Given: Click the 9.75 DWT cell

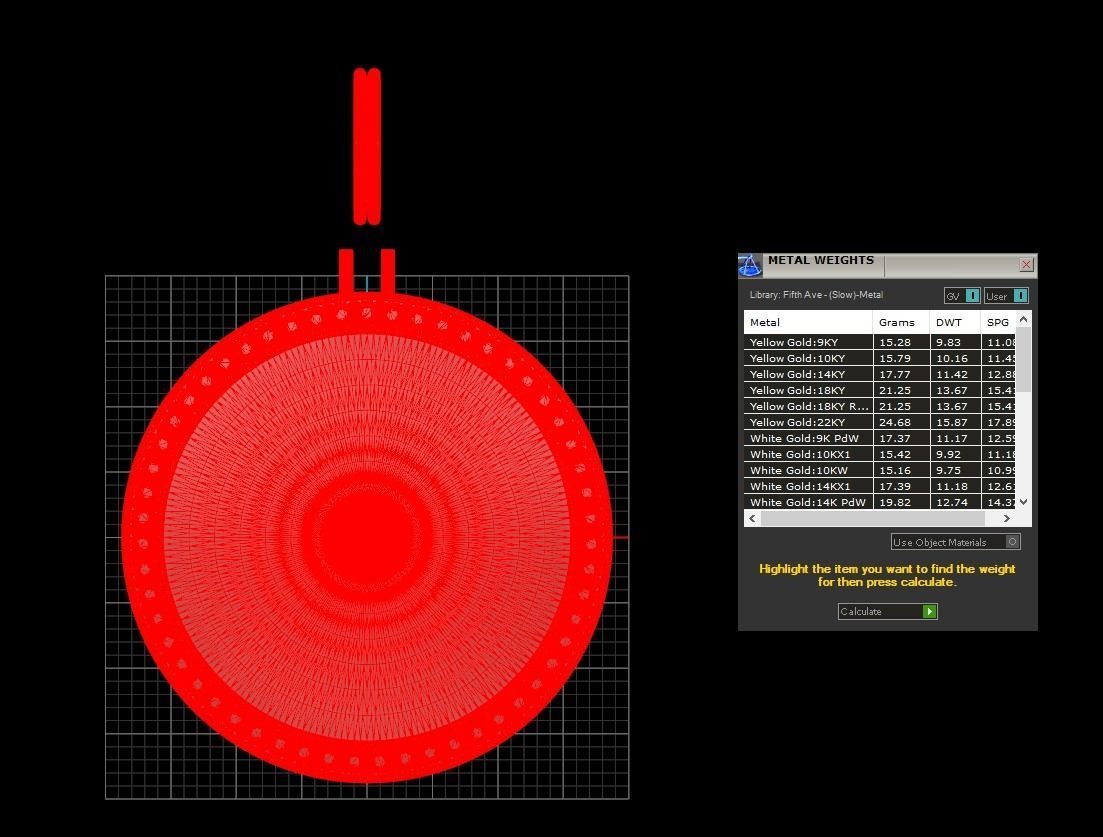Looking at the screenshot, I should point(955,470).
